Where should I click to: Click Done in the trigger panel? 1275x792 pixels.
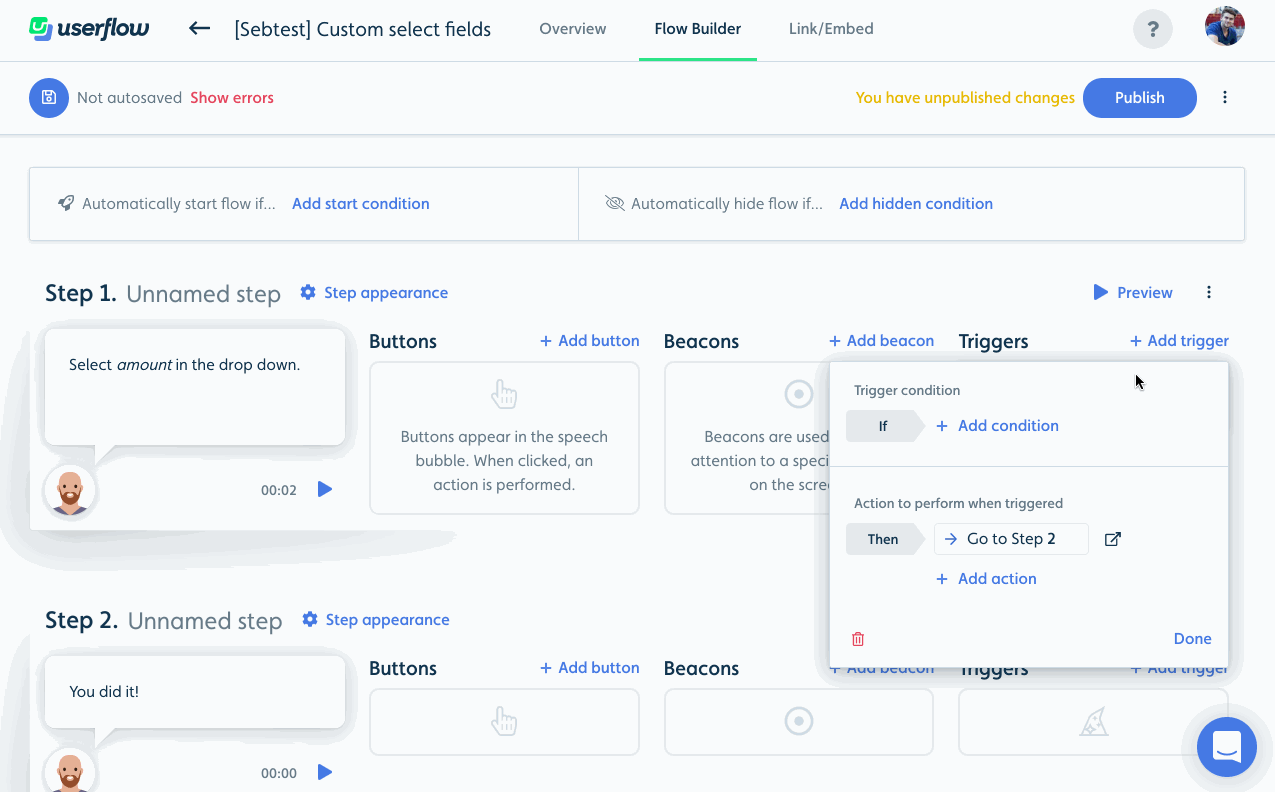1192,639
